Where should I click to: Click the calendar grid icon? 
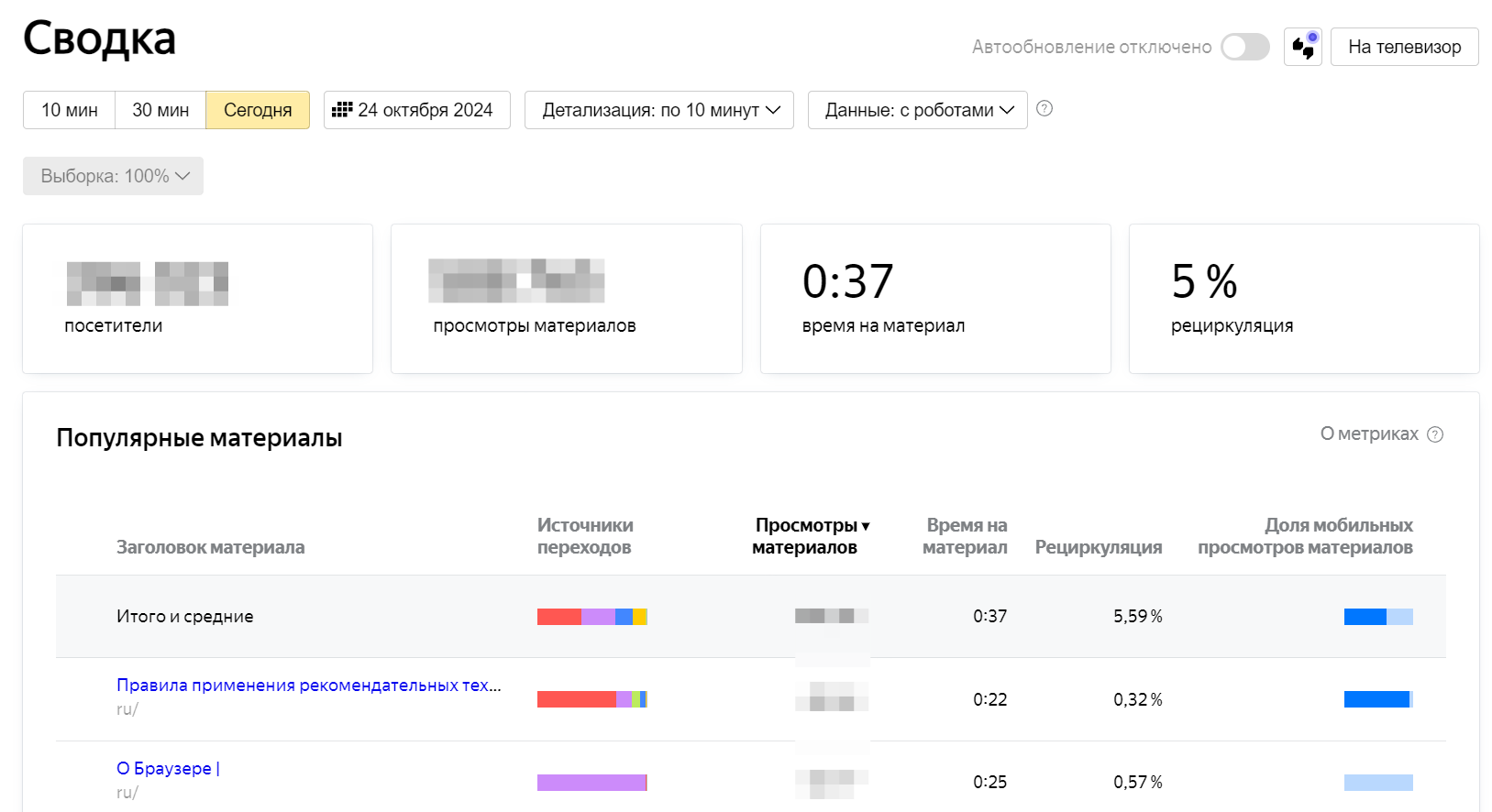(x=342, y=110)
